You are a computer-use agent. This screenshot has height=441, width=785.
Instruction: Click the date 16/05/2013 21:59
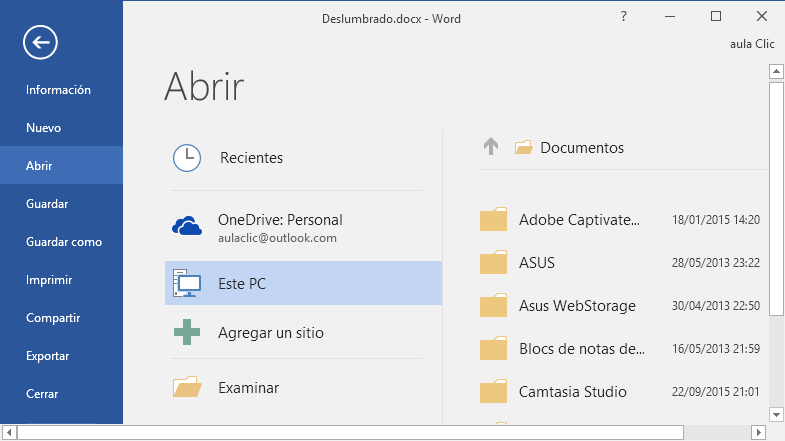coord(716,349)
